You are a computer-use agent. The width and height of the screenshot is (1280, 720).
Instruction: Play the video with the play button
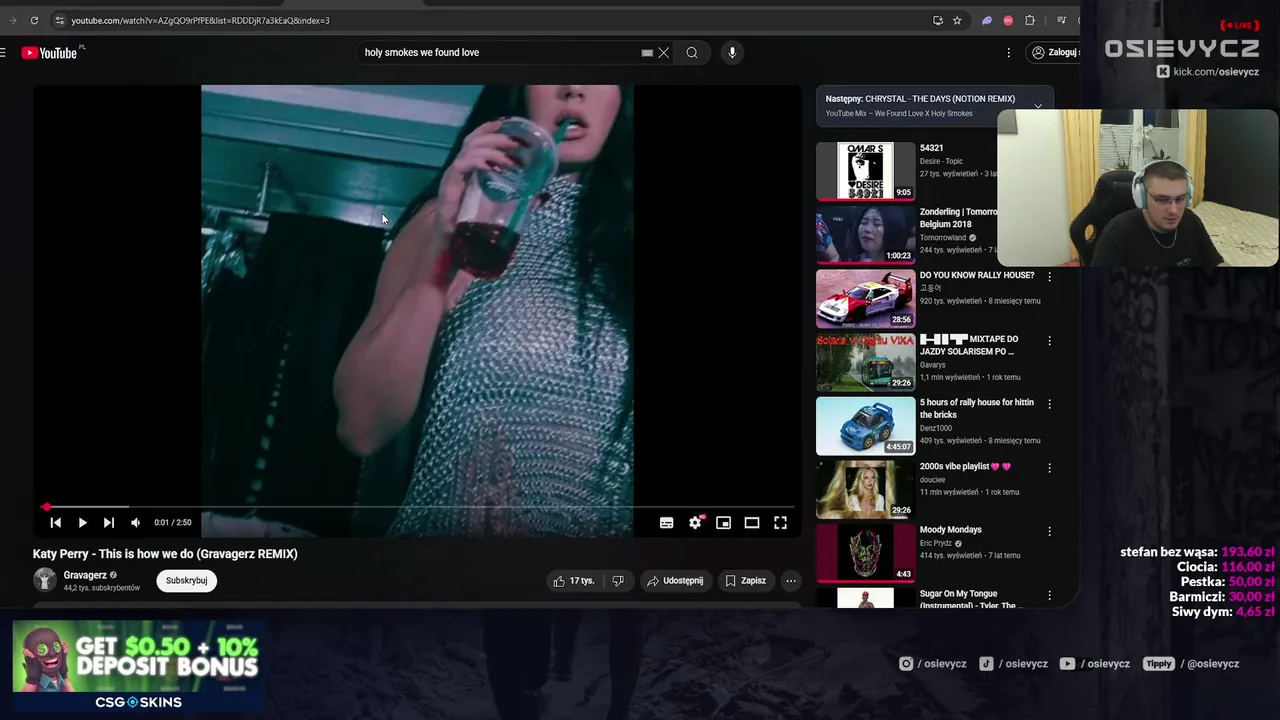(82, 523)
